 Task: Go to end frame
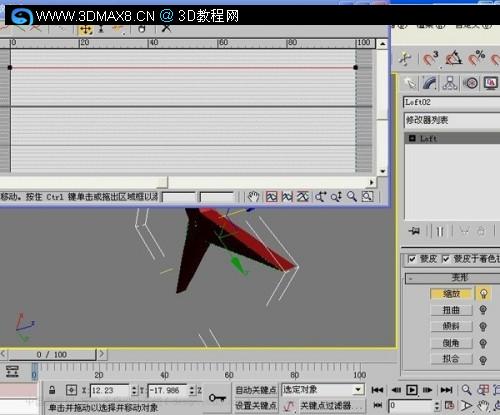click(447, 390)
